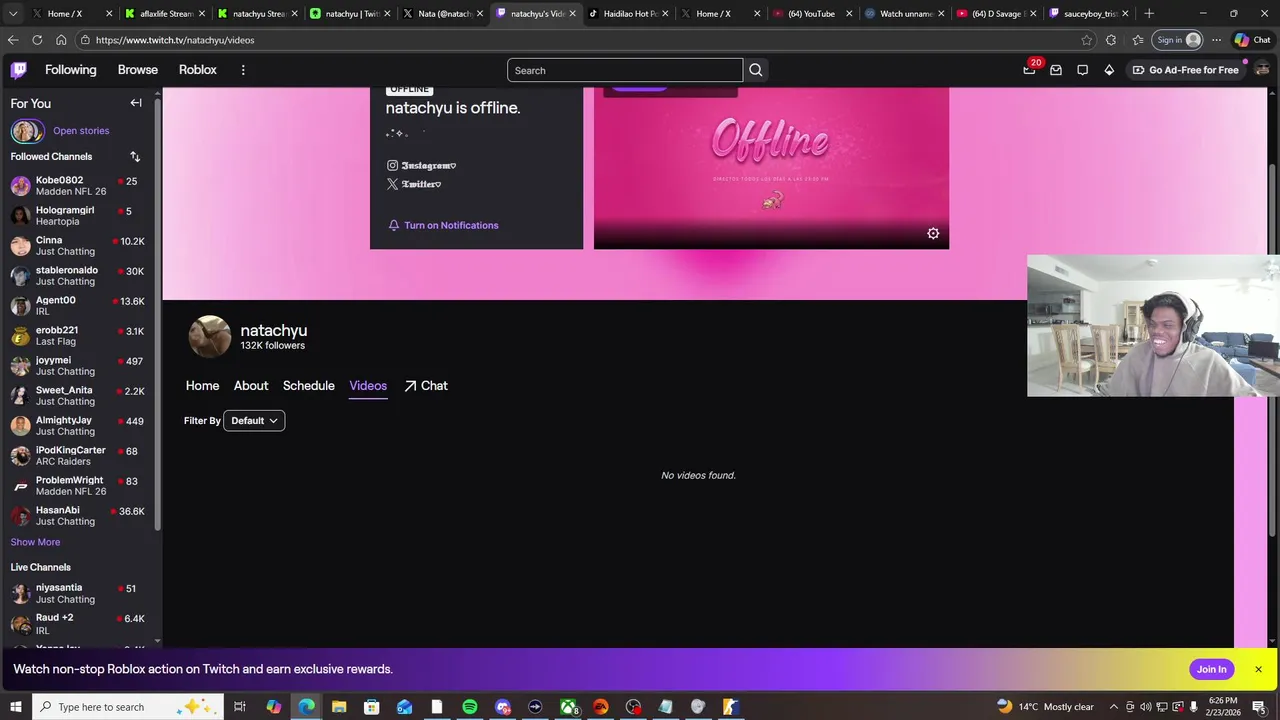The width and height of the screenshot is (1280, 720).
Task: Switch to the Home channel tab
Action: pos(202,386)
